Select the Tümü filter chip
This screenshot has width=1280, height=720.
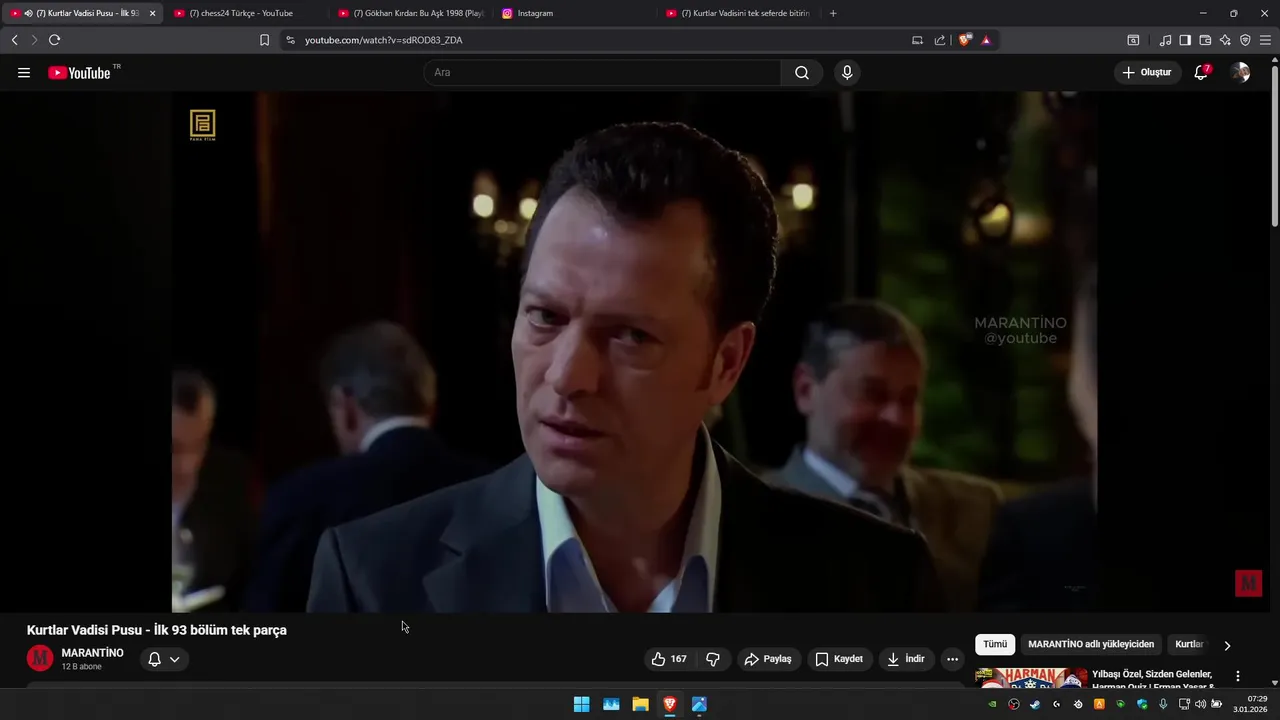click(995, 645)
